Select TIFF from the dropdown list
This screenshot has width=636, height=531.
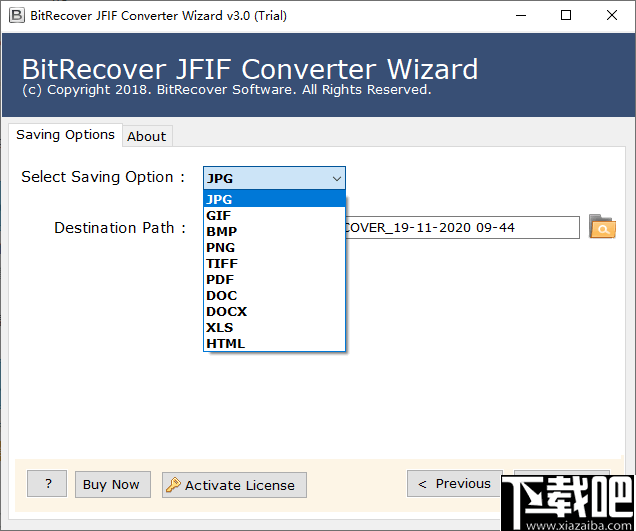(x=274, y=263)
